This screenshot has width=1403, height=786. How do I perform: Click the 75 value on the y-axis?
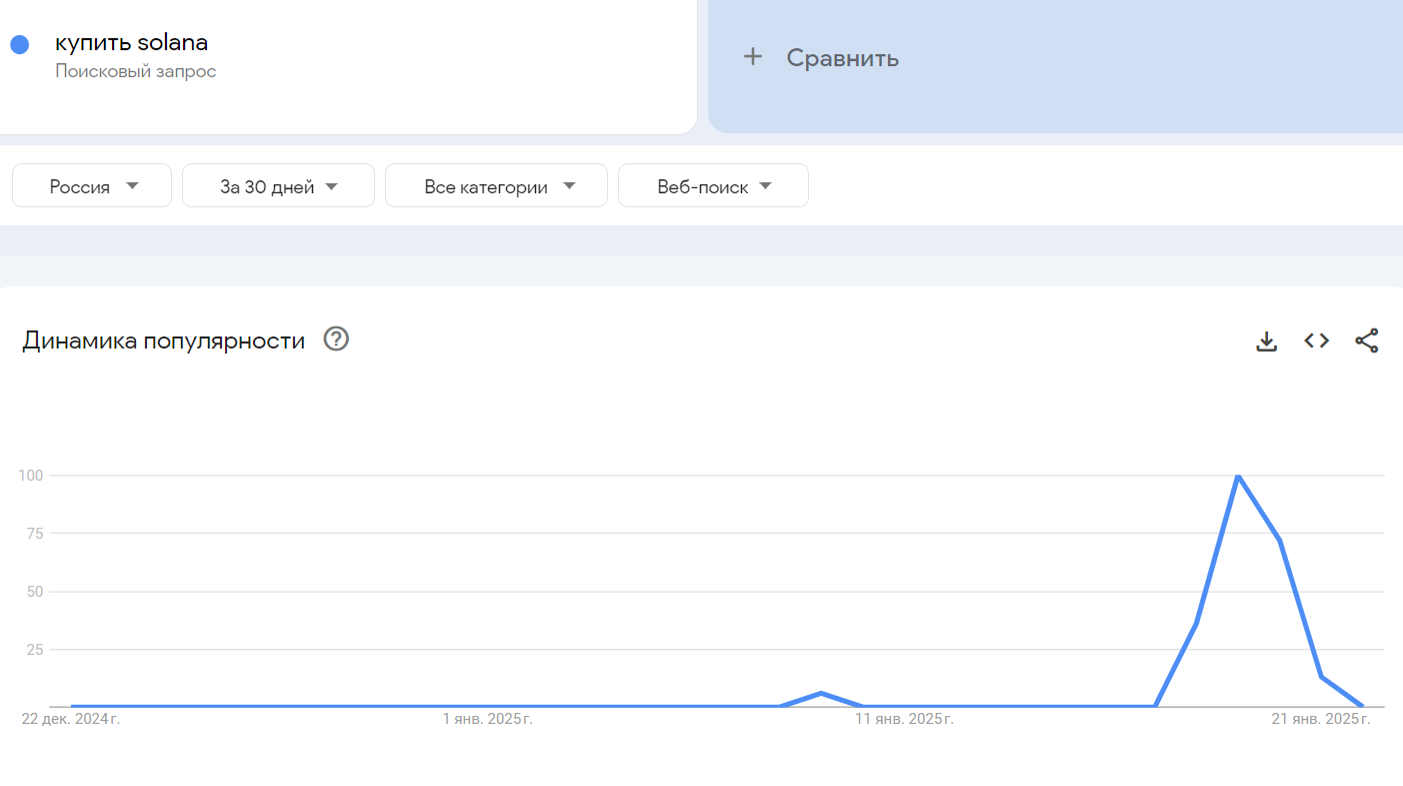point(35,533)
